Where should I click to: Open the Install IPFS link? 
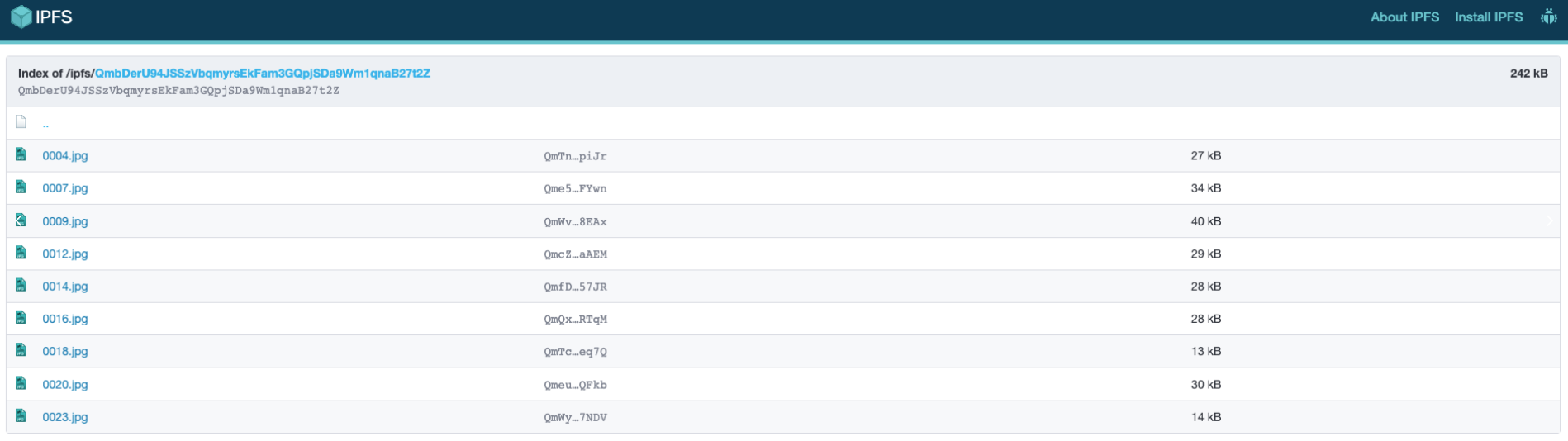(1489, 17)
